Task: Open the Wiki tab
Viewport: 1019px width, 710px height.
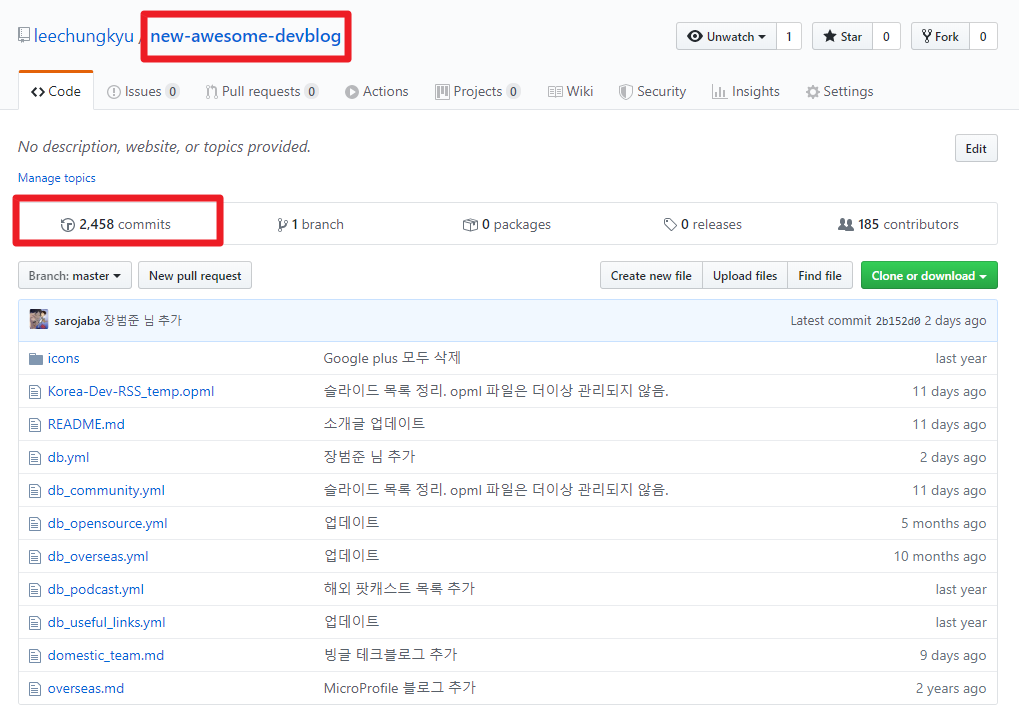Action: point(570,91)
